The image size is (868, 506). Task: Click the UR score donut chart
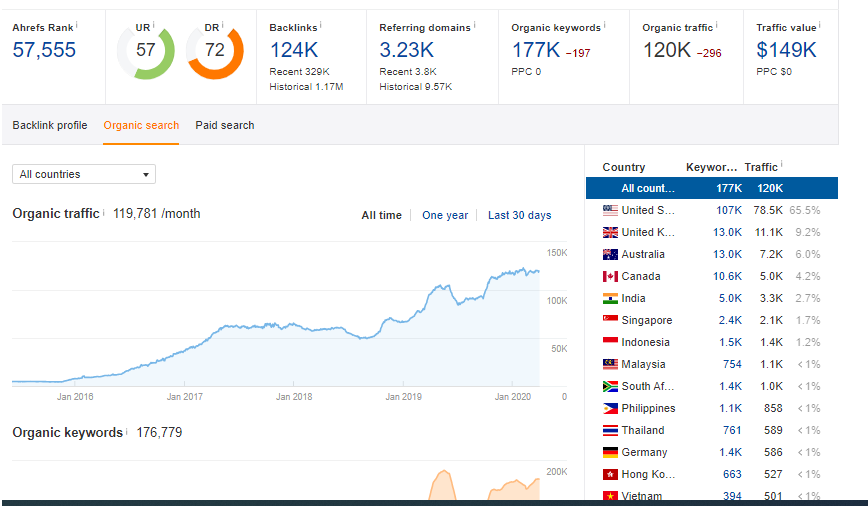(x=146, y=50)
